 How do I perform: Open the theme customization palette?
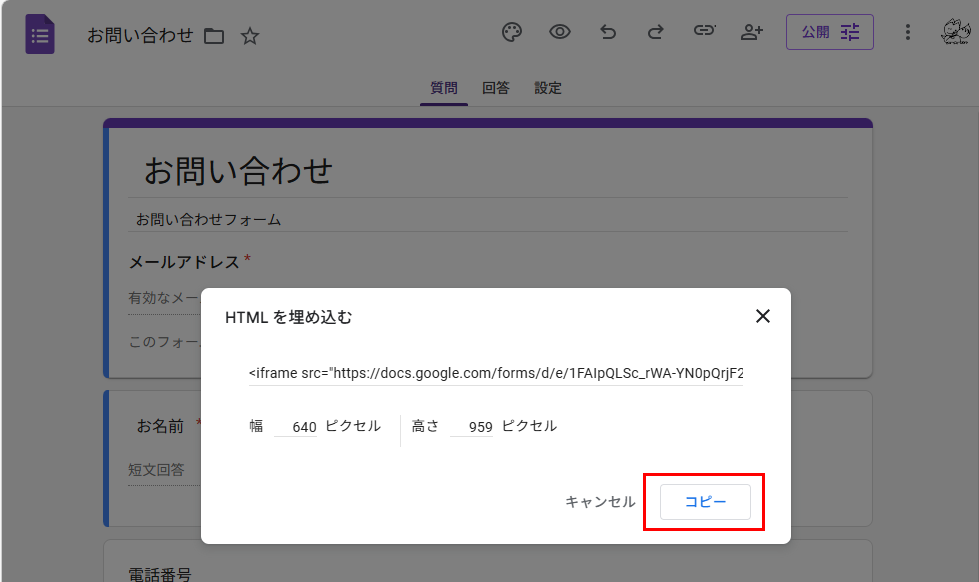(x=511, y=31)
